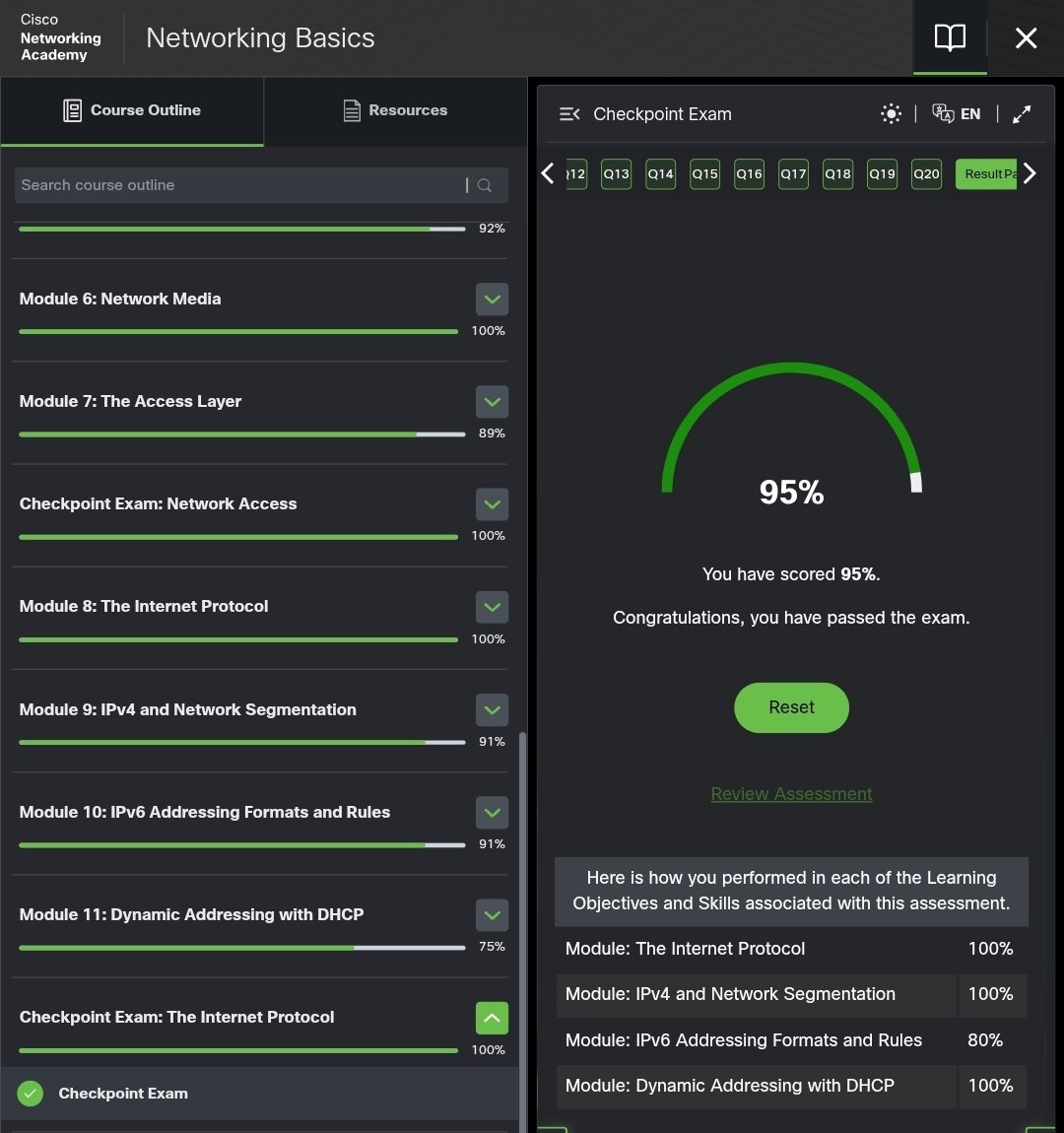Click 'Module: Dynamic Addressing with DHCP' result row
The width and height of the screenshot is (1064, 1133).
tap(791, 1086)
